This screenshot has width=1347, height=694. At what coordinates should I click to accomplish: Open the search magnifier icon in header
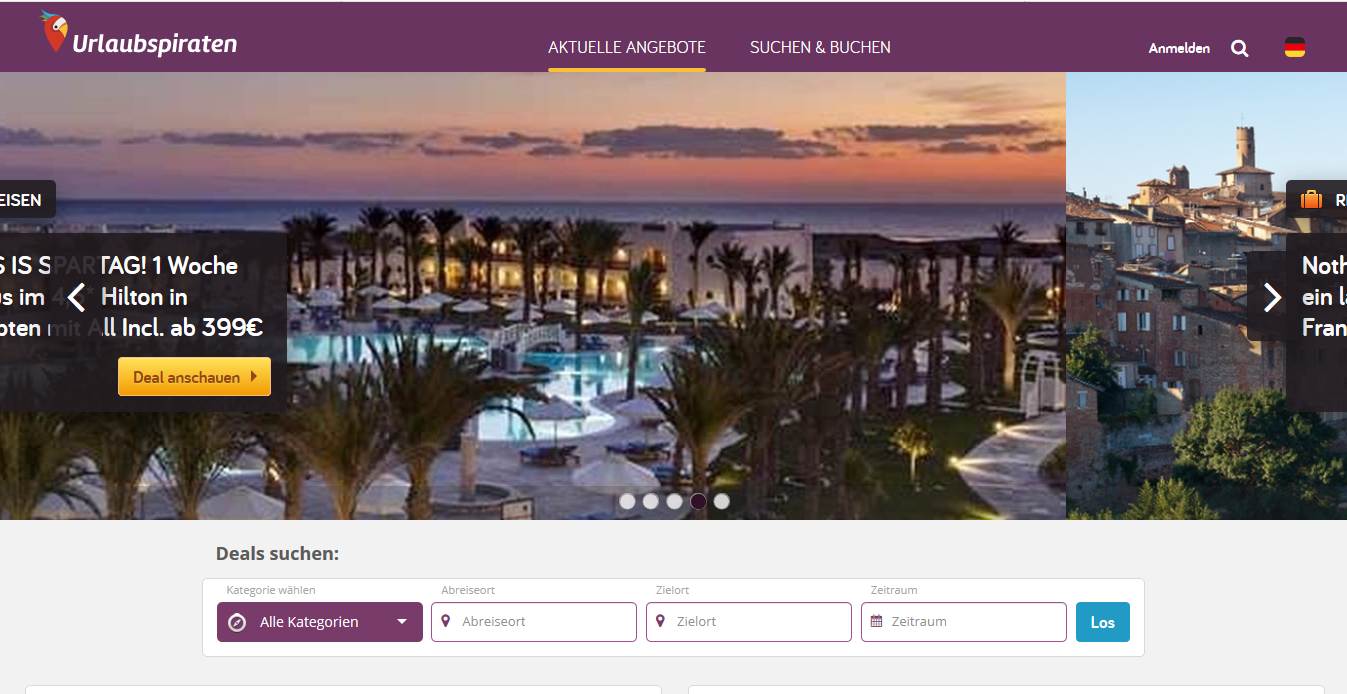click(x=1240, y=48)
